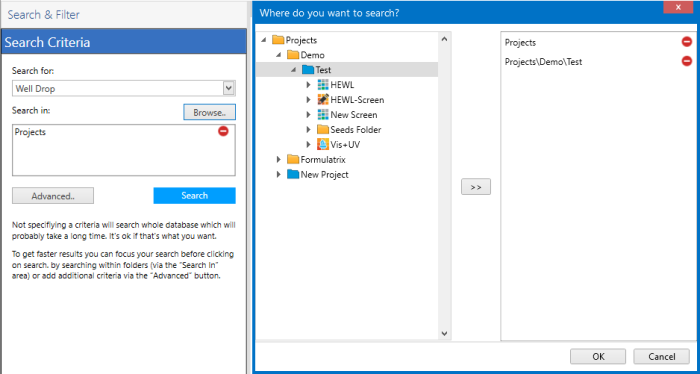Expand the Seeds Folder node
Image resolution: width=700 pixels, height=374 pixels.
[x=308, y=129]
